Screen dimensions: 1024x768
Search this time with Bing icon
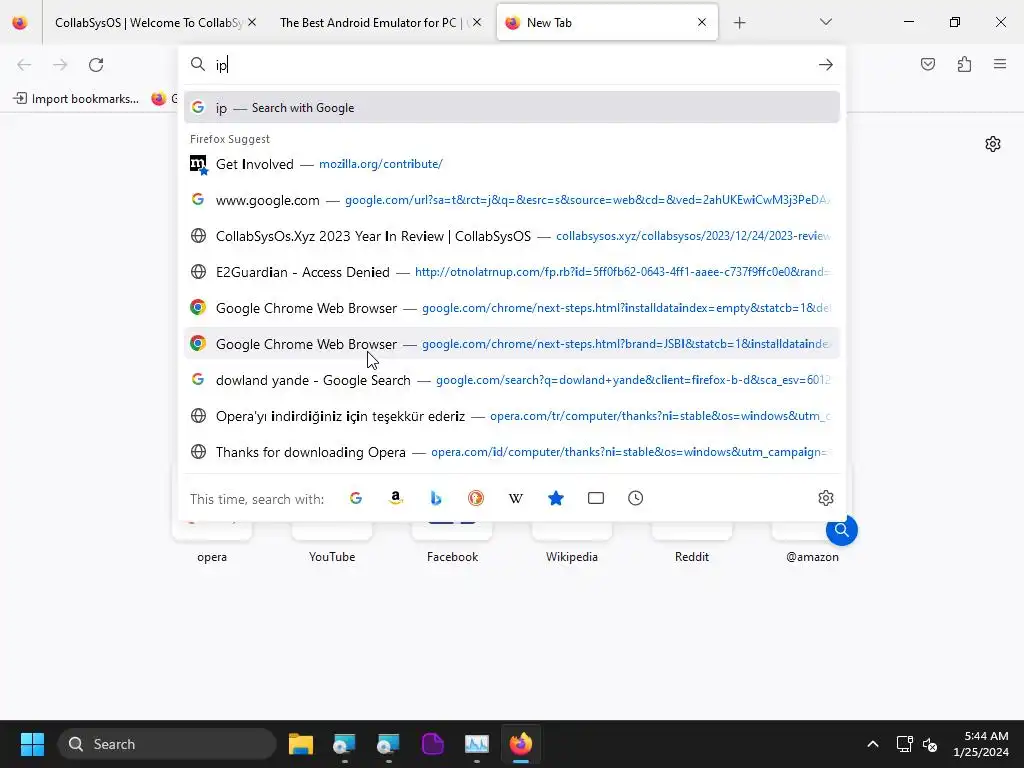click(x=436, y=498)
